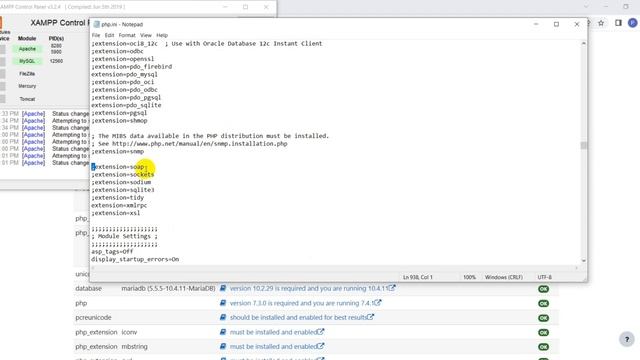Click the Apache module label in XAMPP

pos(27,49)
